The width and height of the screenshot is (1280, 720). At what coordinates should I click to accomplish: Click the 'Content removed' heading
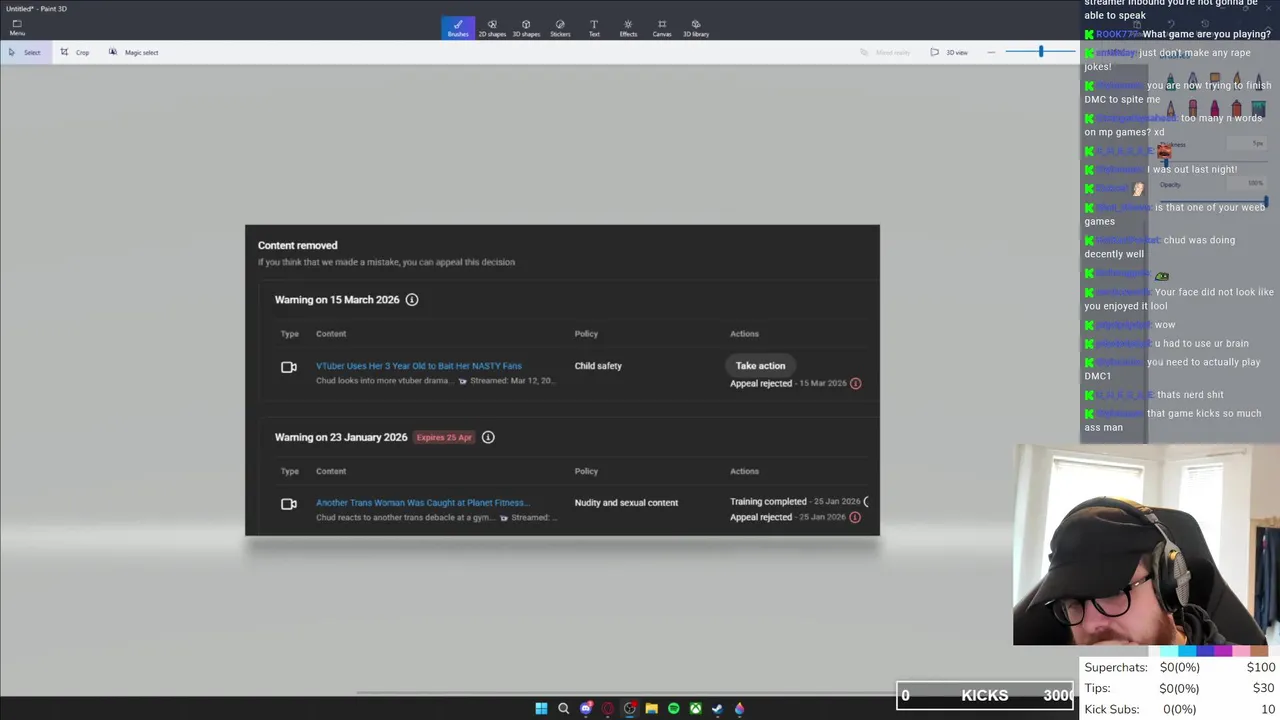point(298,245)
